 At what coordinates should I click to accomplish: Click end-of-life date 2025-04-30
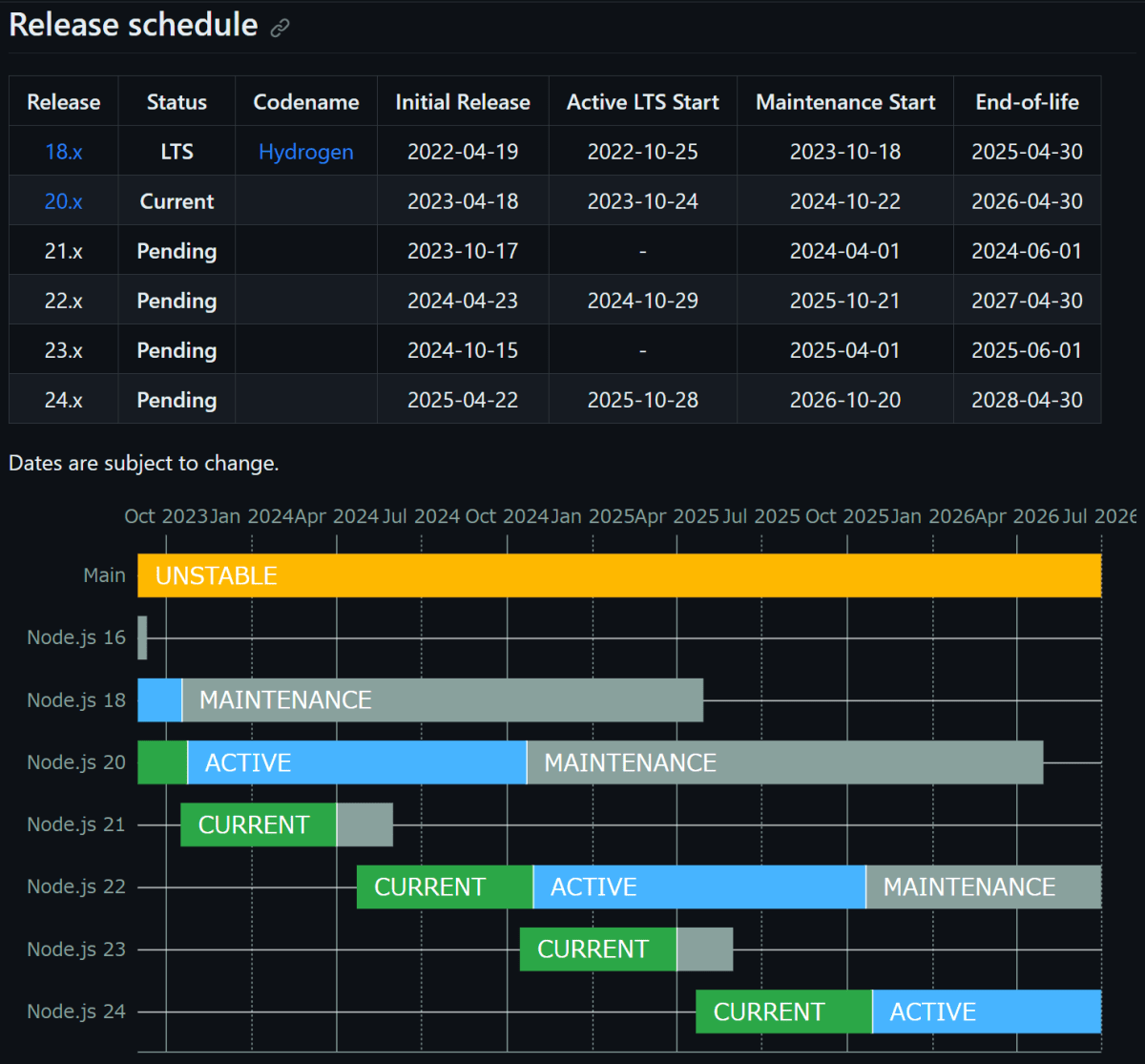[x=1028, y=152]
